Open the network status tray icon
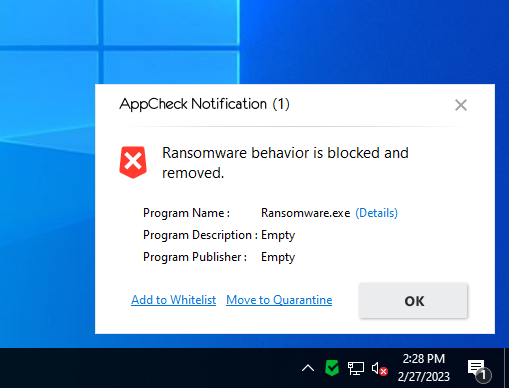 (356, 368)
